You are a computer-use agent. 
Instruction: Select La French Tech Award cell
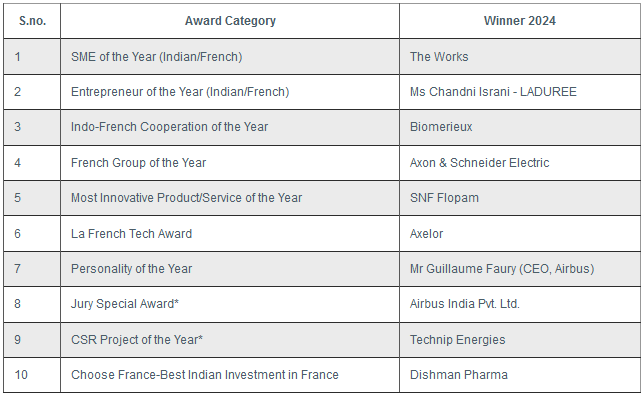pyautogui.click(x=131, y=233)
